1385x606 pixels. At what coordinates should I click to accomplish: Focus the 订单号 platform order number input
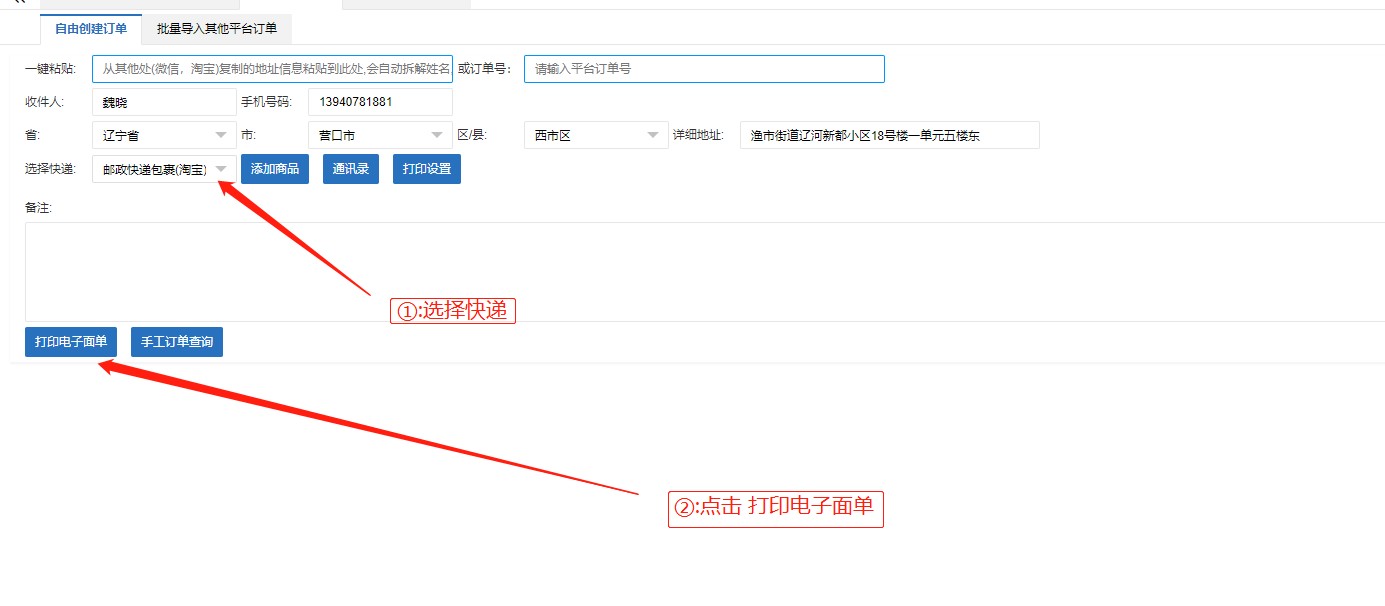click(704, 69)
